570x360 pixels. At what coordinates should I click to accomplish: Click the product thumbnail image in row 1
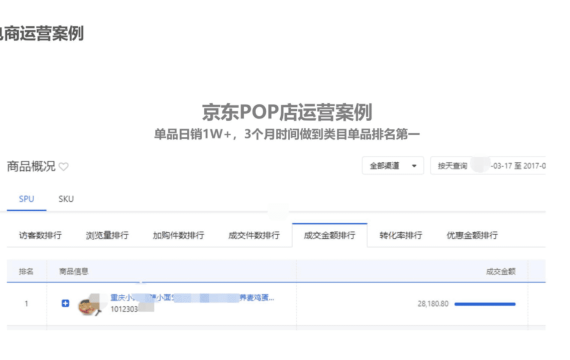(x=89, y=305)
